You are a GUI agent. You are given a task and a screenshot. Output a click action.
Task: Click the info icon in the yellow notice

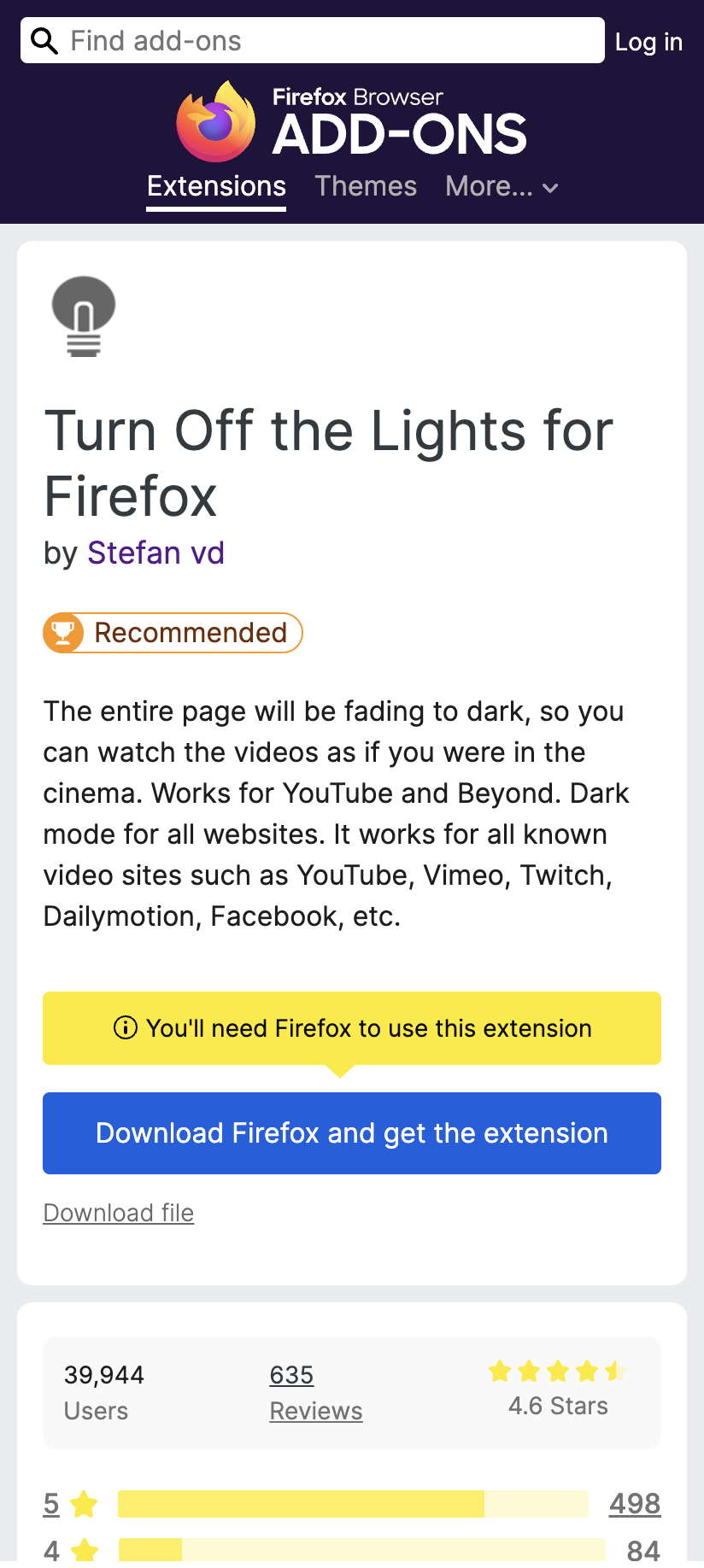[x=126, y=1028]
